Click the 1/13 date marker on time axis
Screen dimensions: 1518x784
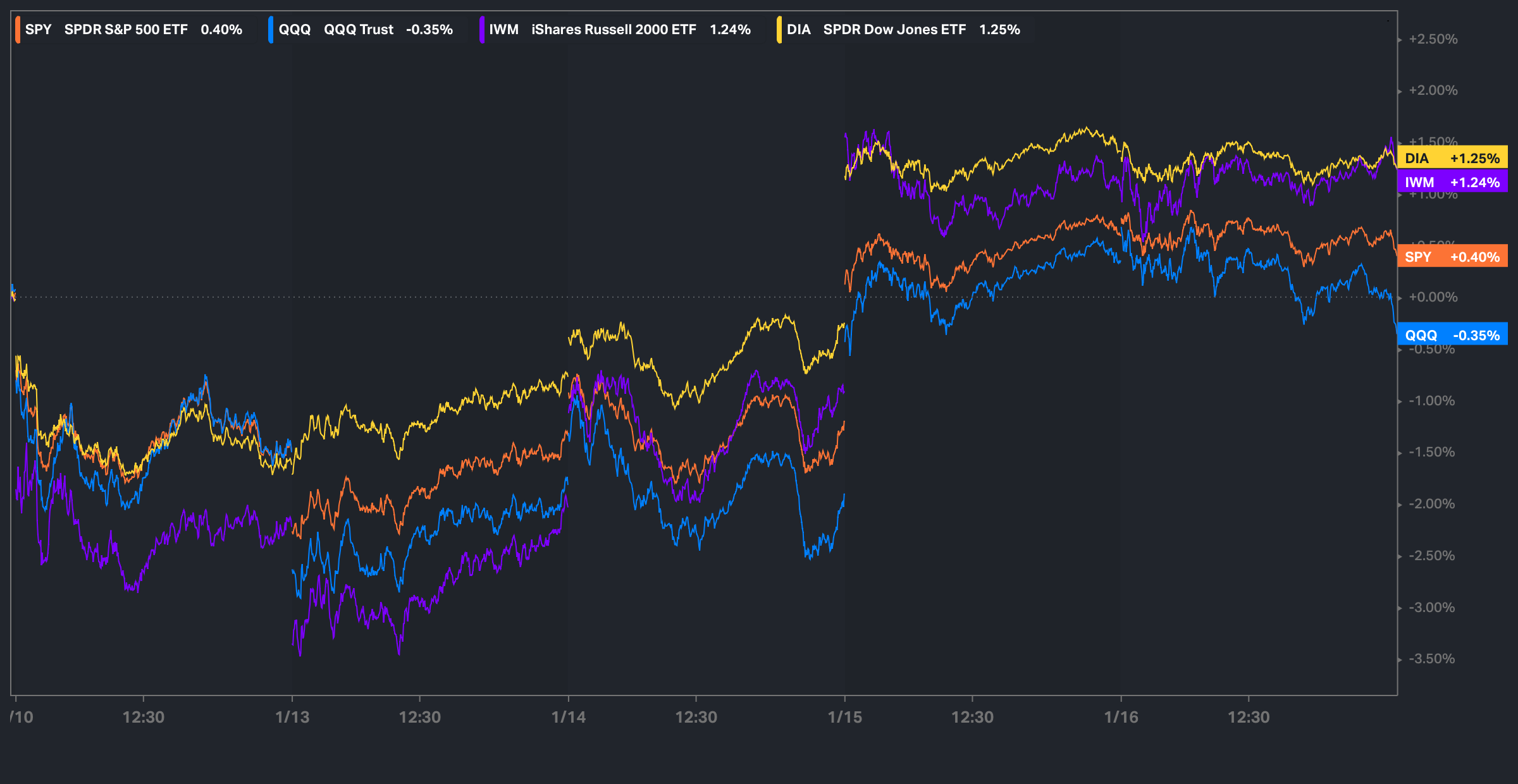point(292,717)
